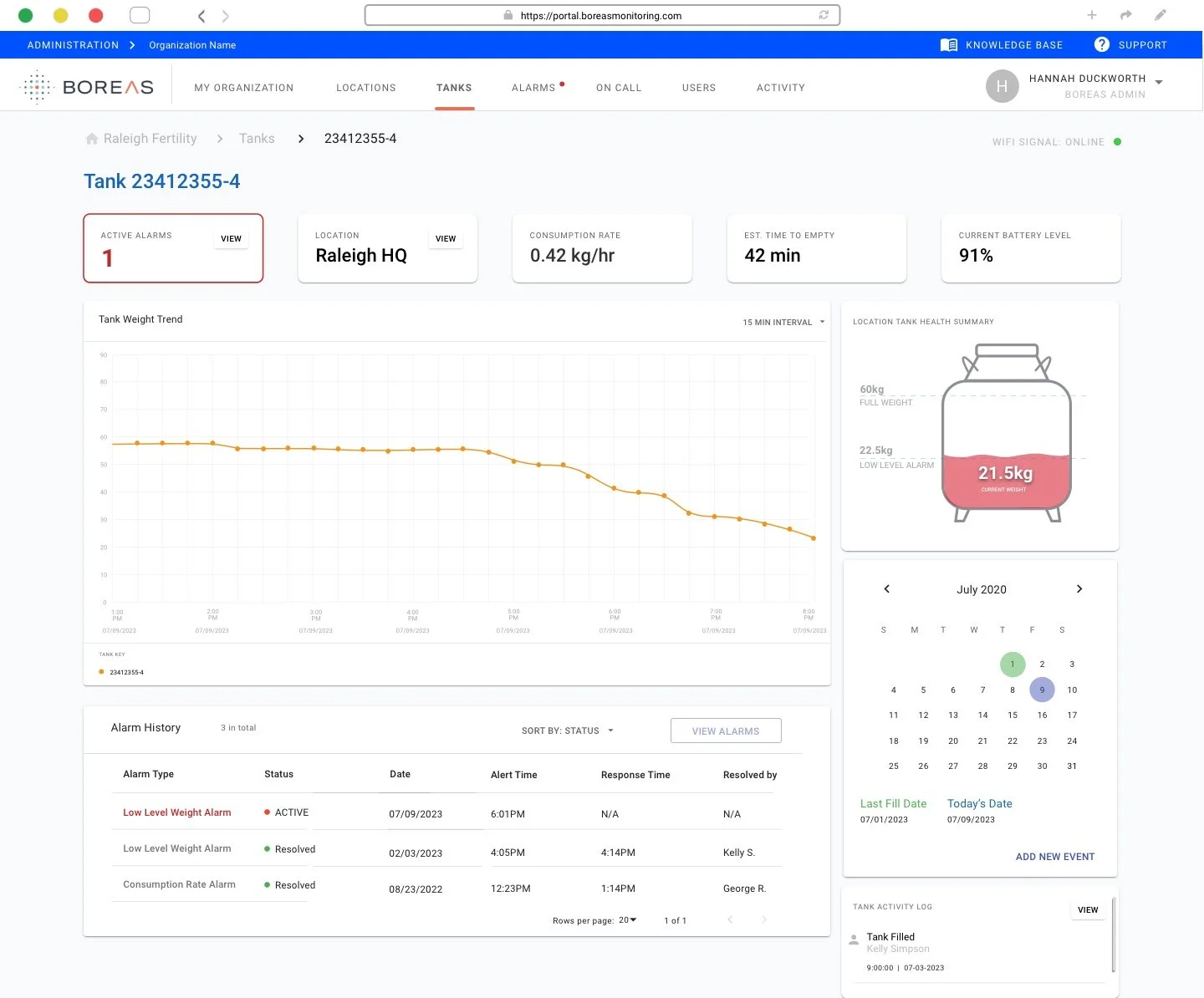Click View Alarms button
Screen dimensions: 1204x998
725,730
